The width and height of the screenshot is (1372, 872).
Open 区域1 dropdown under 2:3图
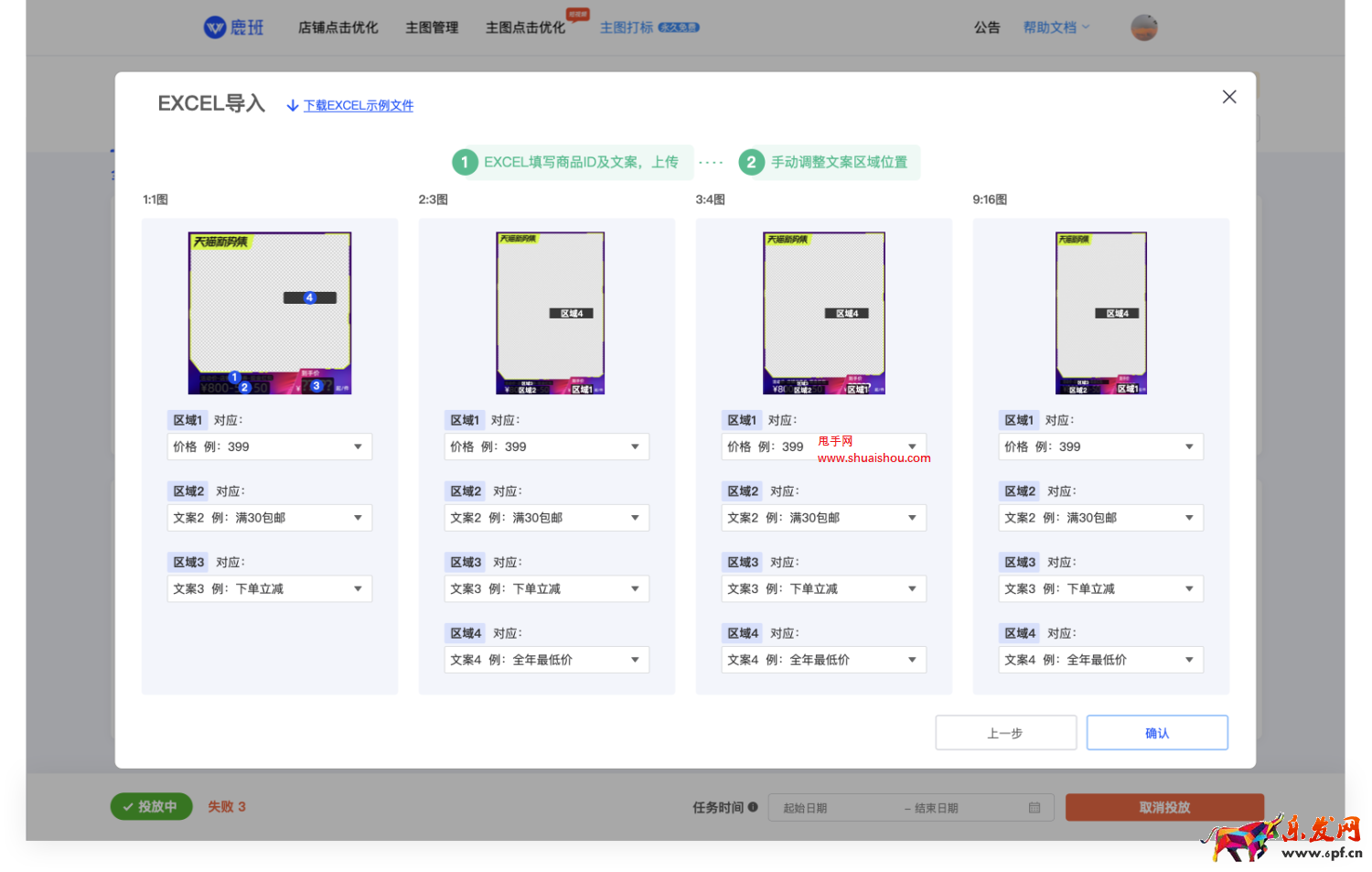pos(546,447)
